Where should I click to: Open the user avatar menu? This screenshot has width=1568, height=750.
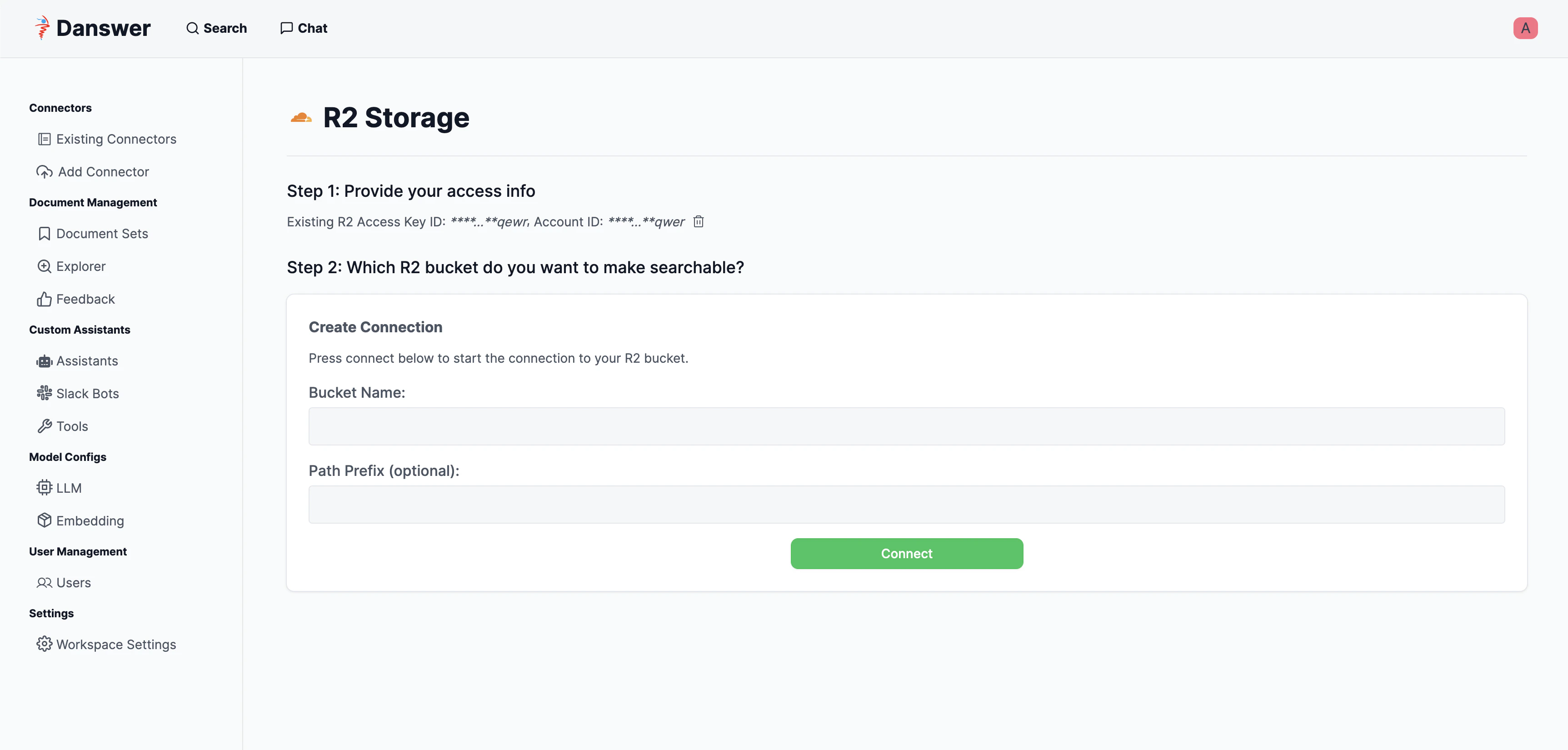(1525, 29)
